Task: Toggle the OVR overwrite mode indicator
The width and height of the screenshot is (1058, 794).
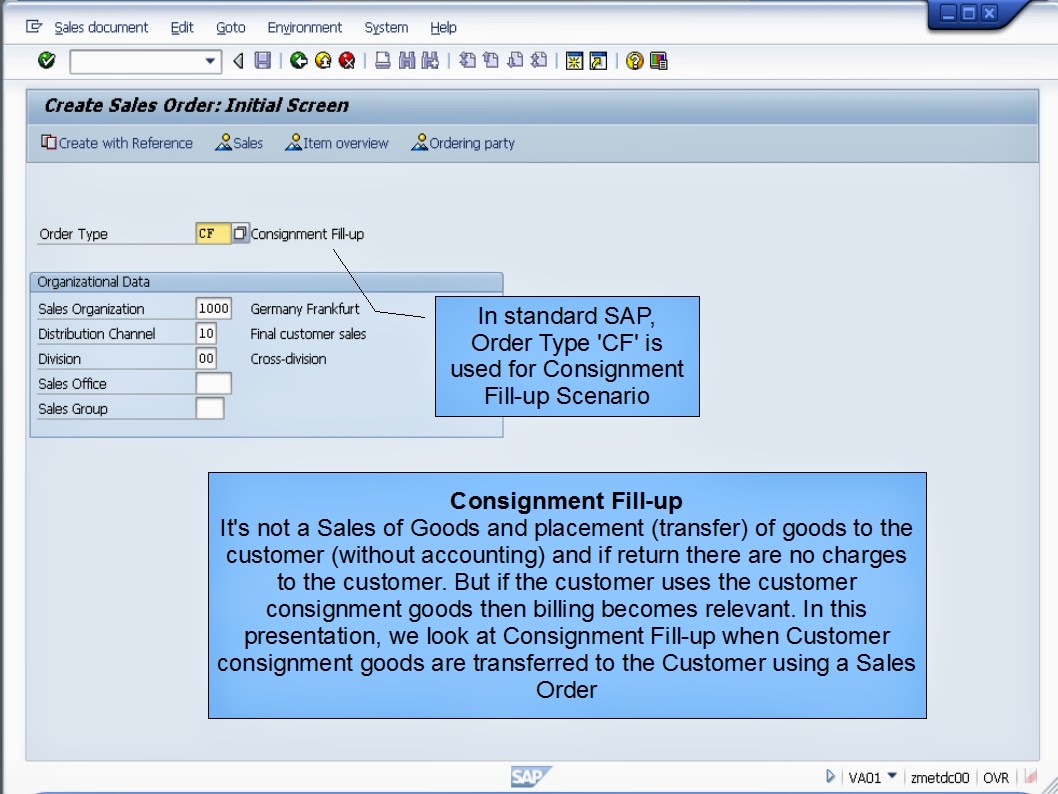Action: coord(994,776)
